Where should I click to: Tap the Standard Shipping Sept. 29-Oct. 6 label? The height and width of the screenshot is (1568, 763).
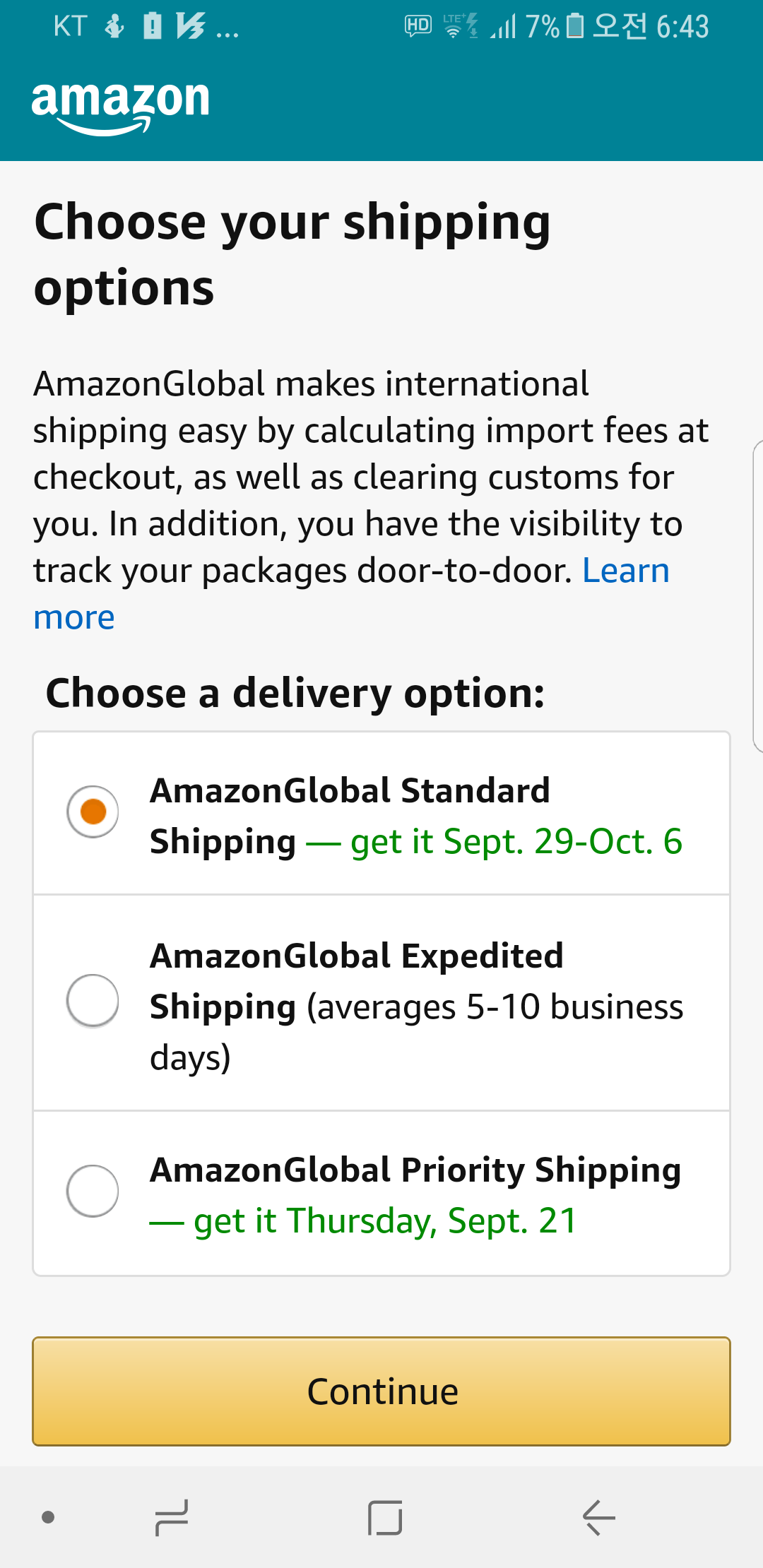click(516, 841)
